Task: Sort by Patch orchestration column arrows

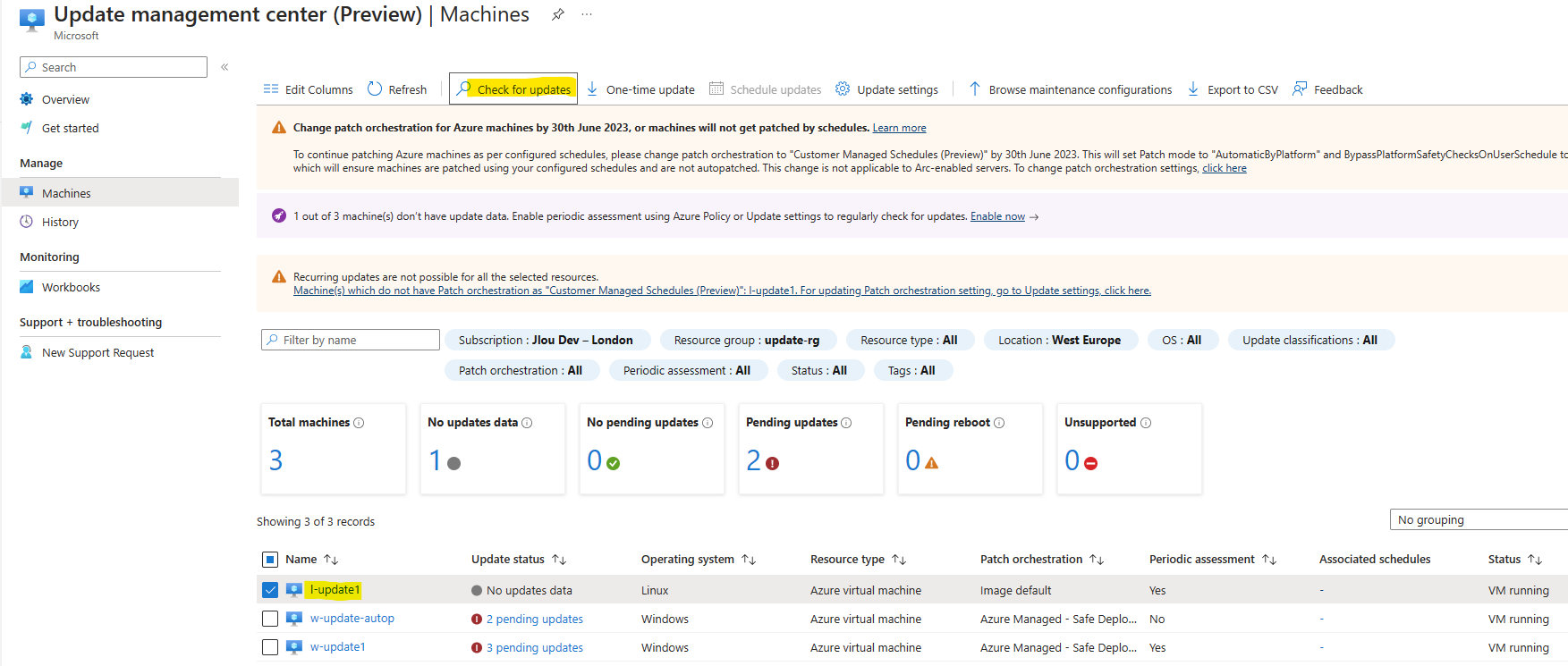Action: click(x=1097, y=560)
